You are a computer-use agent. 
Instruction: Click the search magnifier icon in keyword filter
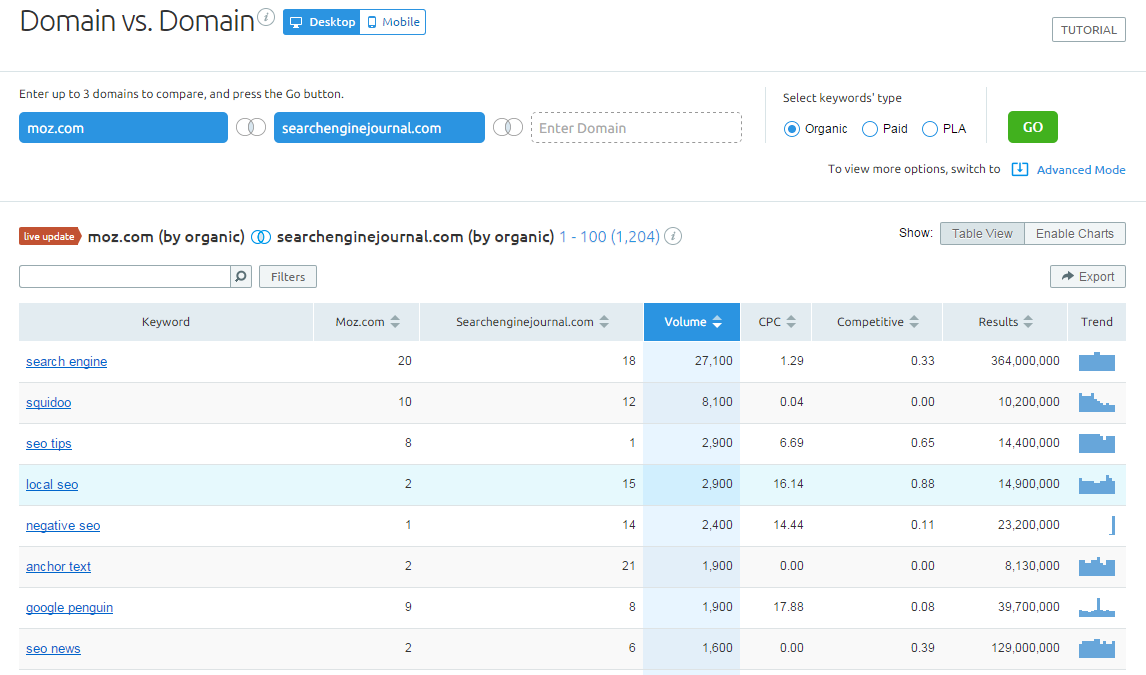point(241,277)
